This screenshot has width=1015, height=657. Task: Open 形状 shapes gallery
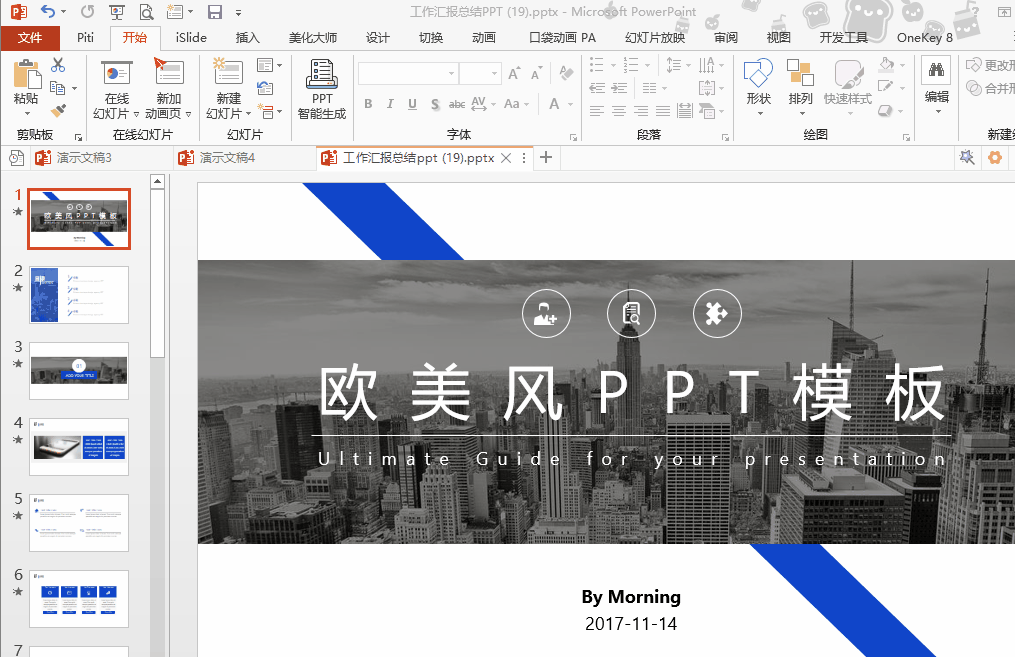tap(758, 87)
